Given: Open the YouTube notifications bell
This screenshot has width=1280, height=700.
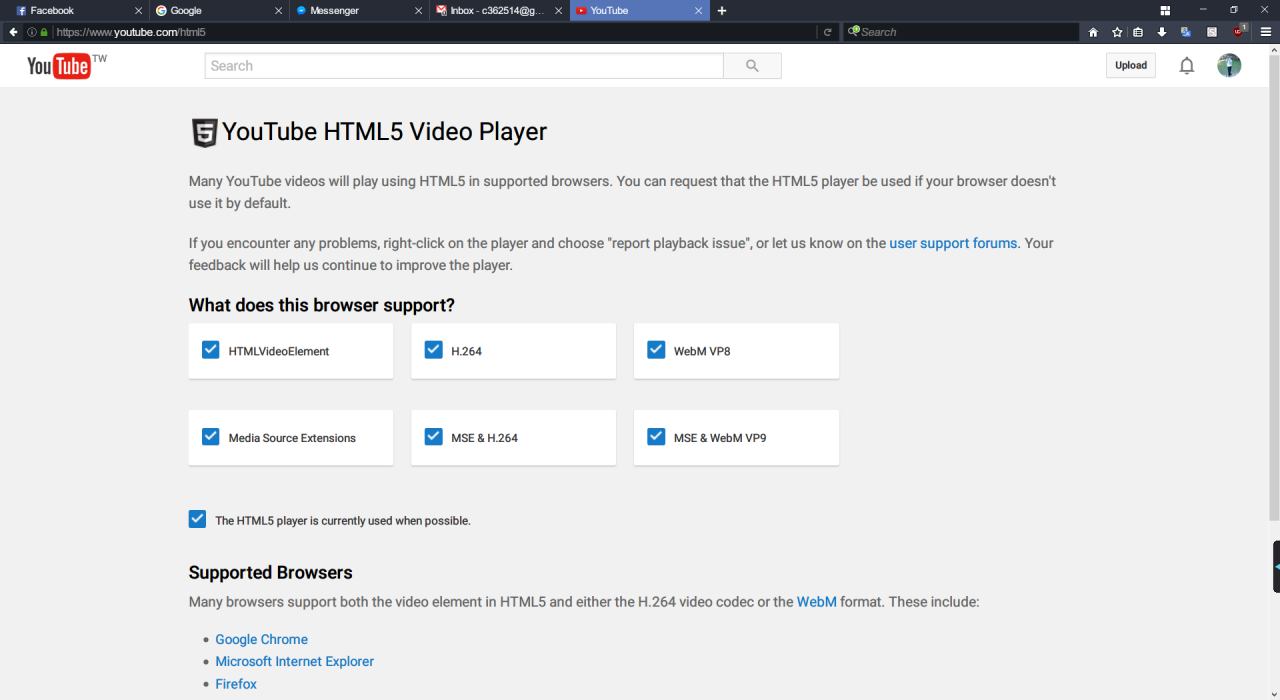Looking at the screenshot, I should 1186,66.
